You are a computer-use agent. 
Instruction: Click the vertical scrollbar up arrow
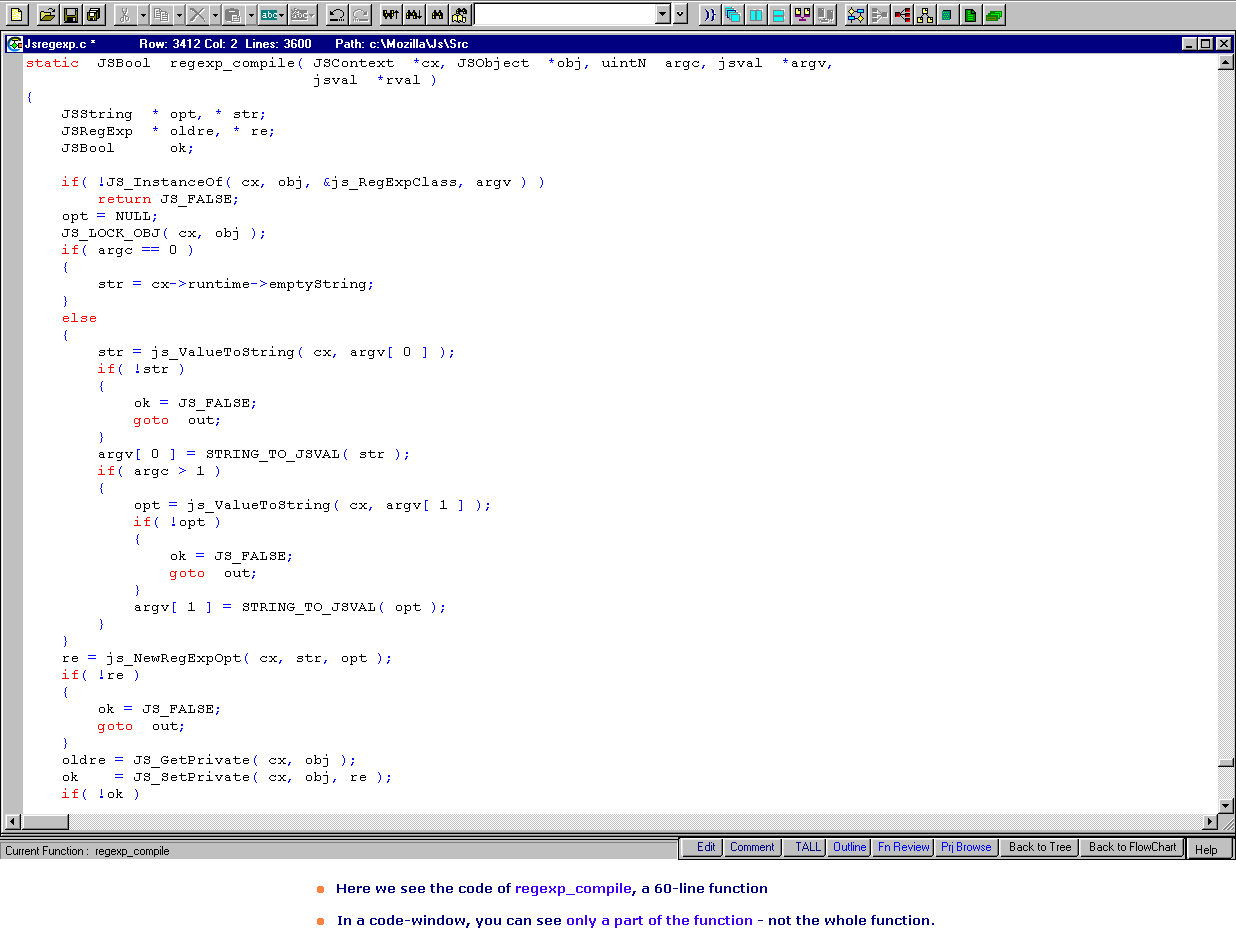(1226, 62)
